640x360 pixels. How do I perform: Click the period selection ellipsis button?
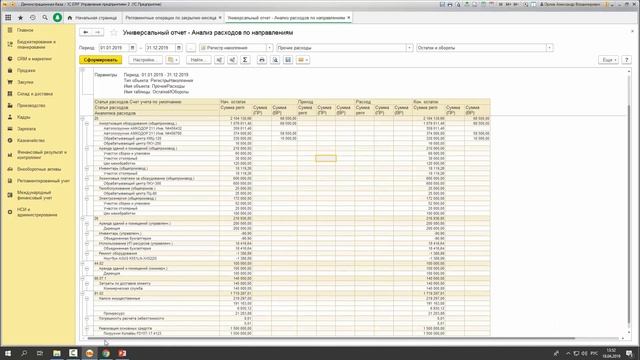click(191, 48)
